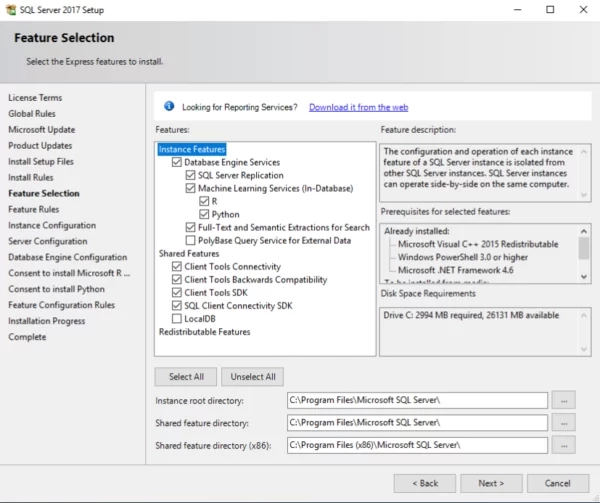Browse for shared feature directory (x86)
This screenshot has width=600, height=503.
566,445
